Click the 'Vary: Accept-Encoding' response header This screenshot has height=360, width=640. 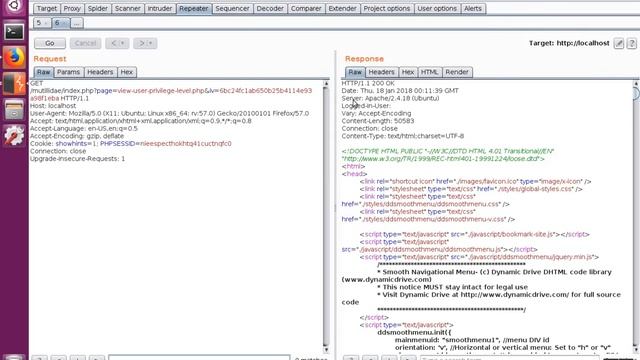pyautogui.click(x=376, y=113)
